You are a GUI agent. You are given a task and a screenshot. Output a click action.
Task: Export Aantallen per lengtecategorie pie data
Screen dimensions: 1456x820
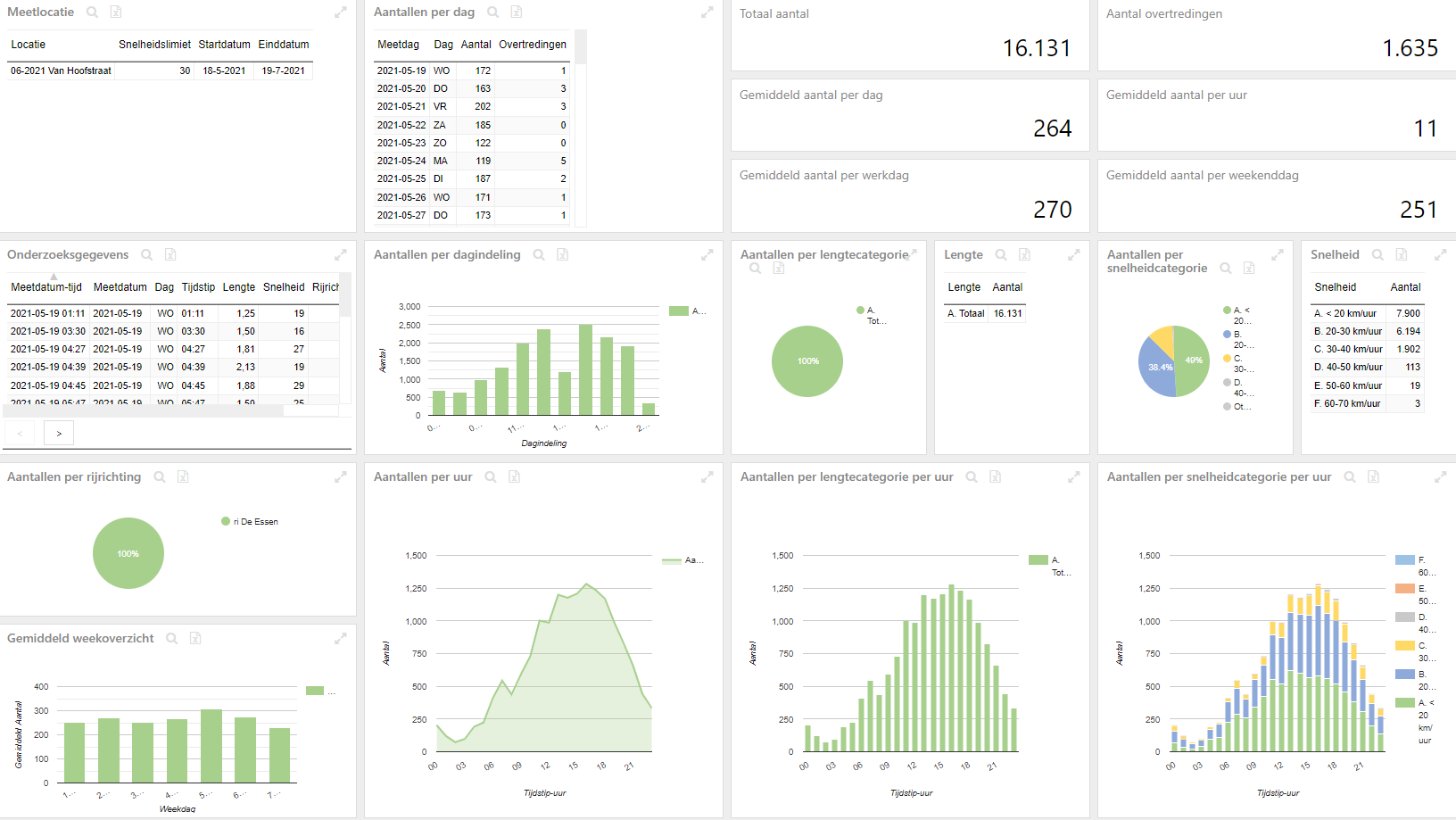(779, 269)
